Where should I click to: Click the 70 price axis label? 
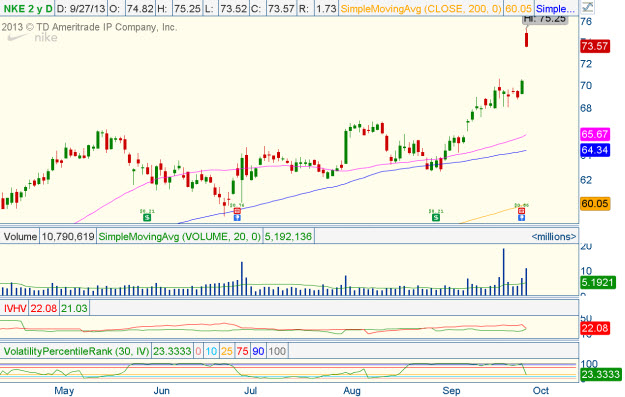[586, 85]
